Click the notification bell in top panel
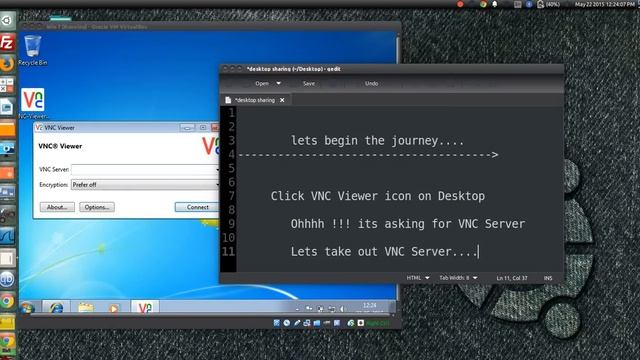The width and height of the screenshot is (640, 360). 495,4
